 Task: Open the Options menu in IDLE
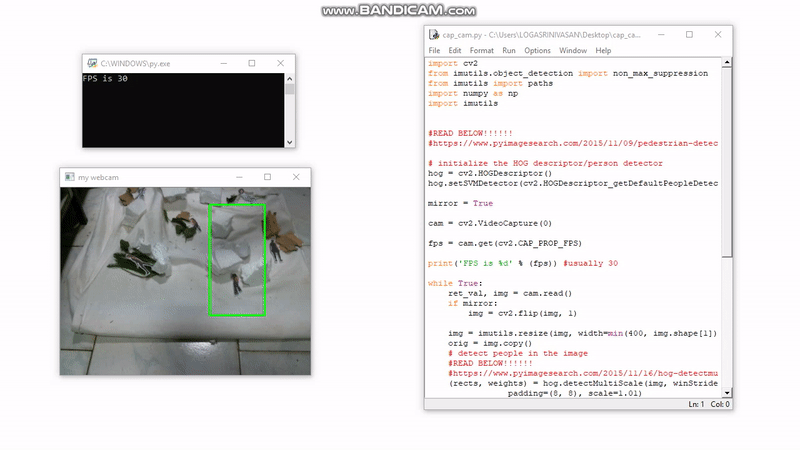click(x=537, y=50)
